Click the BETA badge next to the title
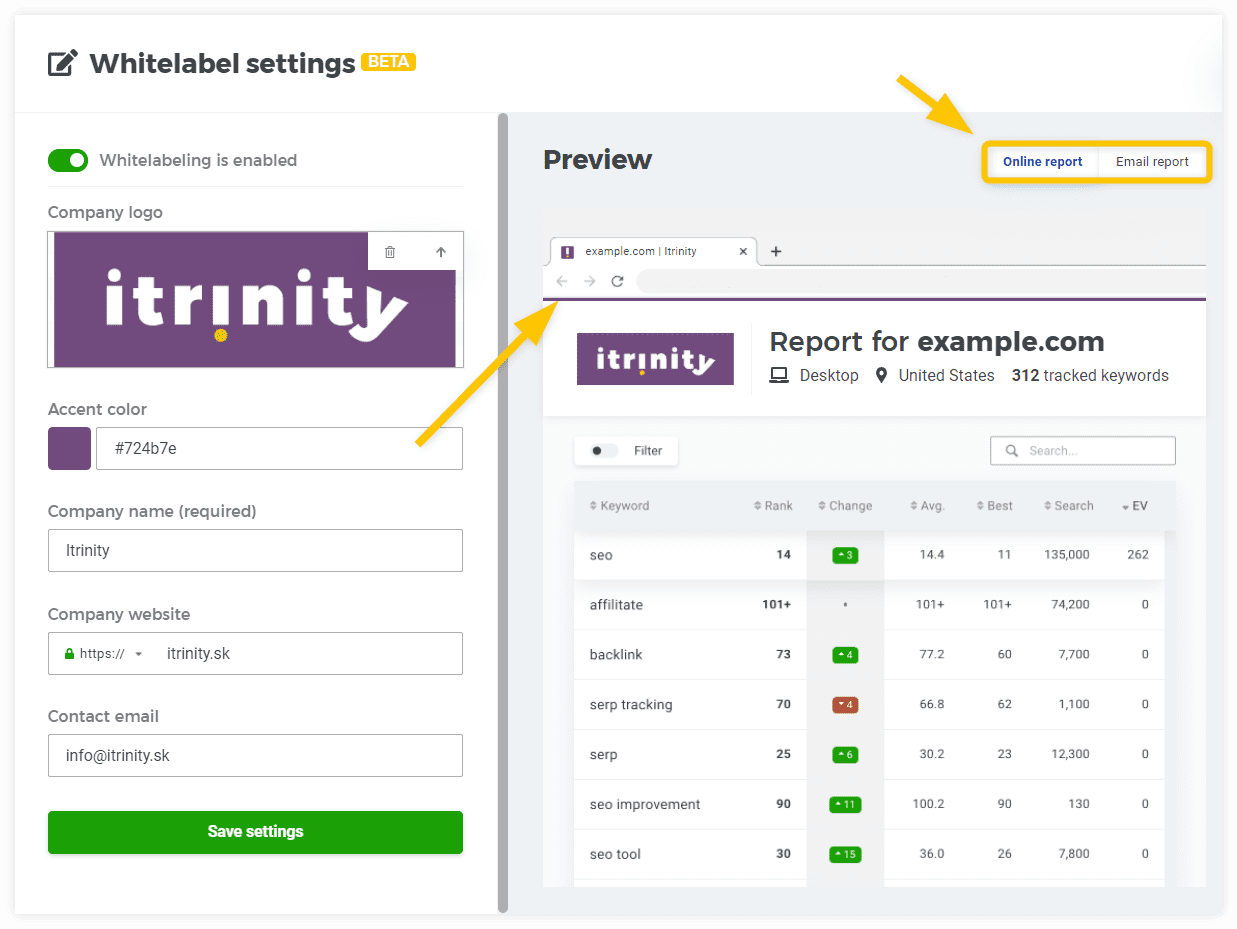The image size is (1237, 929). click(388, 61)
